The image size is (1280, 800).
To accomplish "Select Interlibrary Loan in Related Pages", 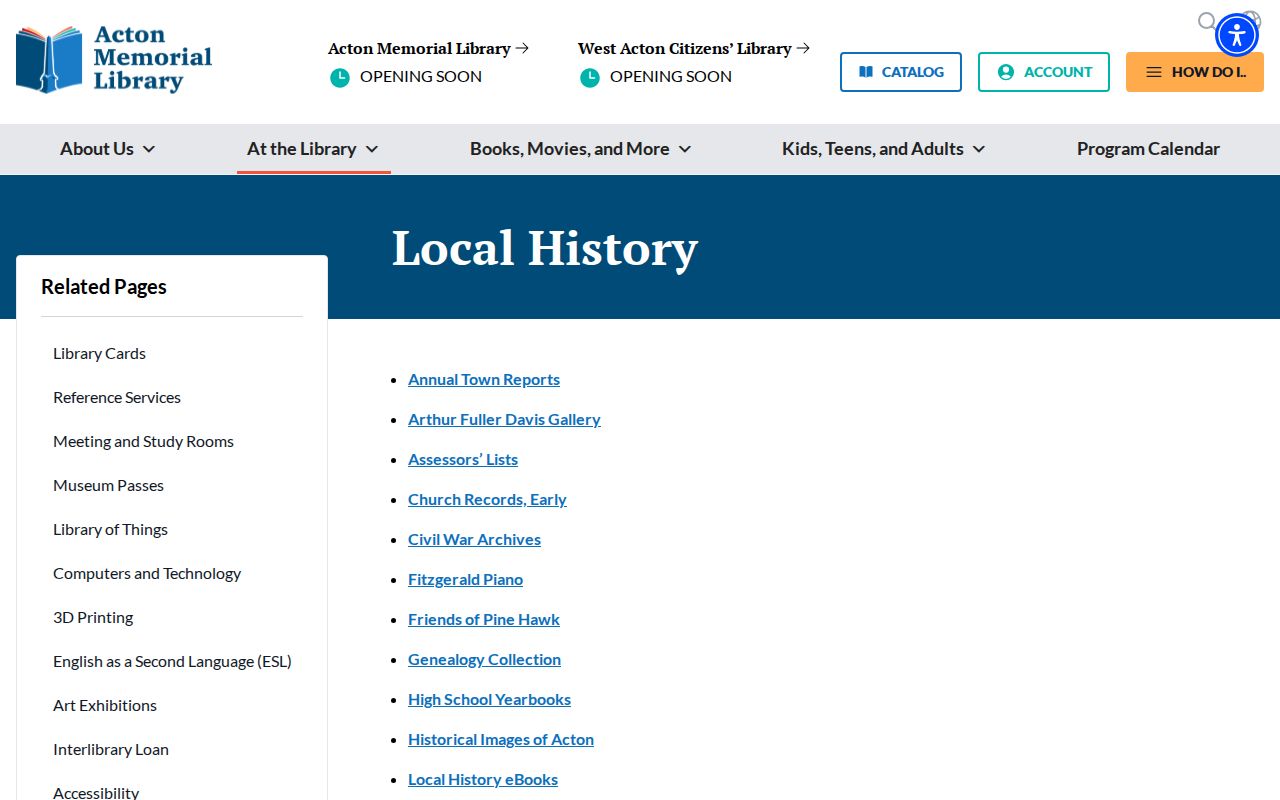I will pos(111,749).
